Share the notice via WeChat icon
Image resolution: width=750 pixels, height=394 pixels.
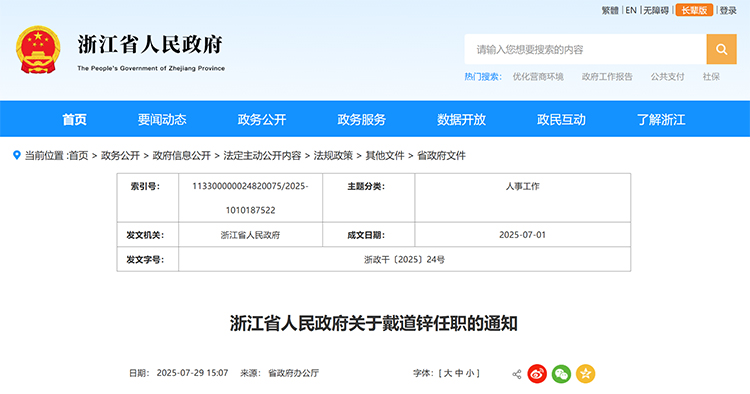click(561, 373)
